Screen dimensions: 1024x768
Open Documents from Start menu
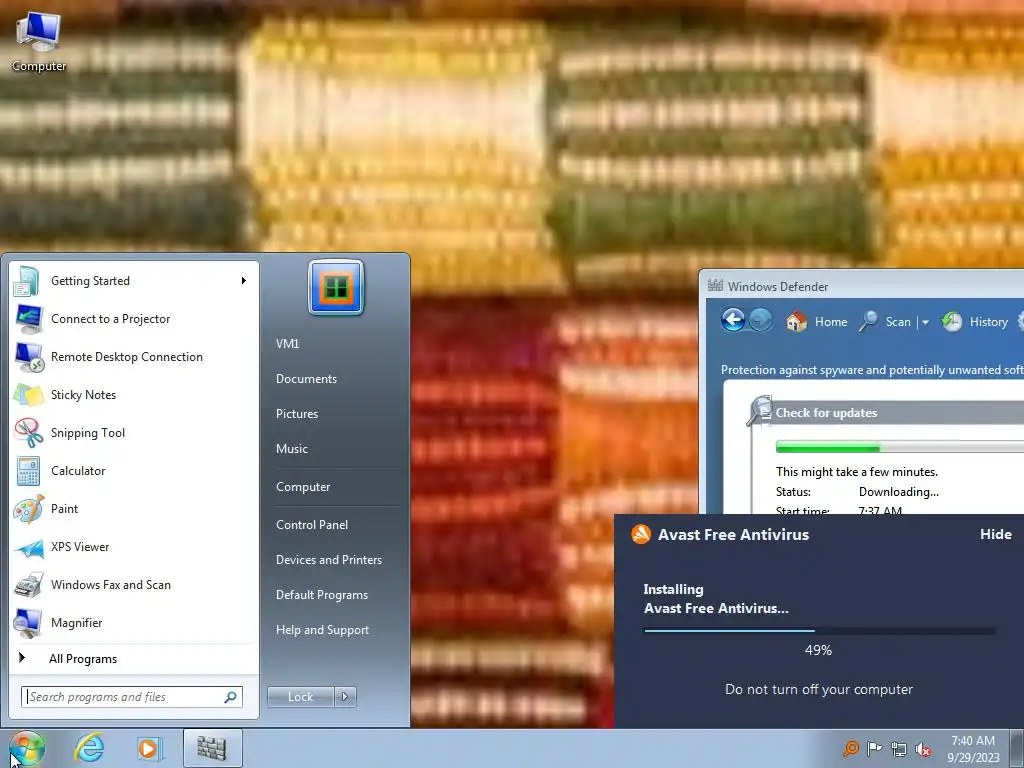(x=306, y=379)
